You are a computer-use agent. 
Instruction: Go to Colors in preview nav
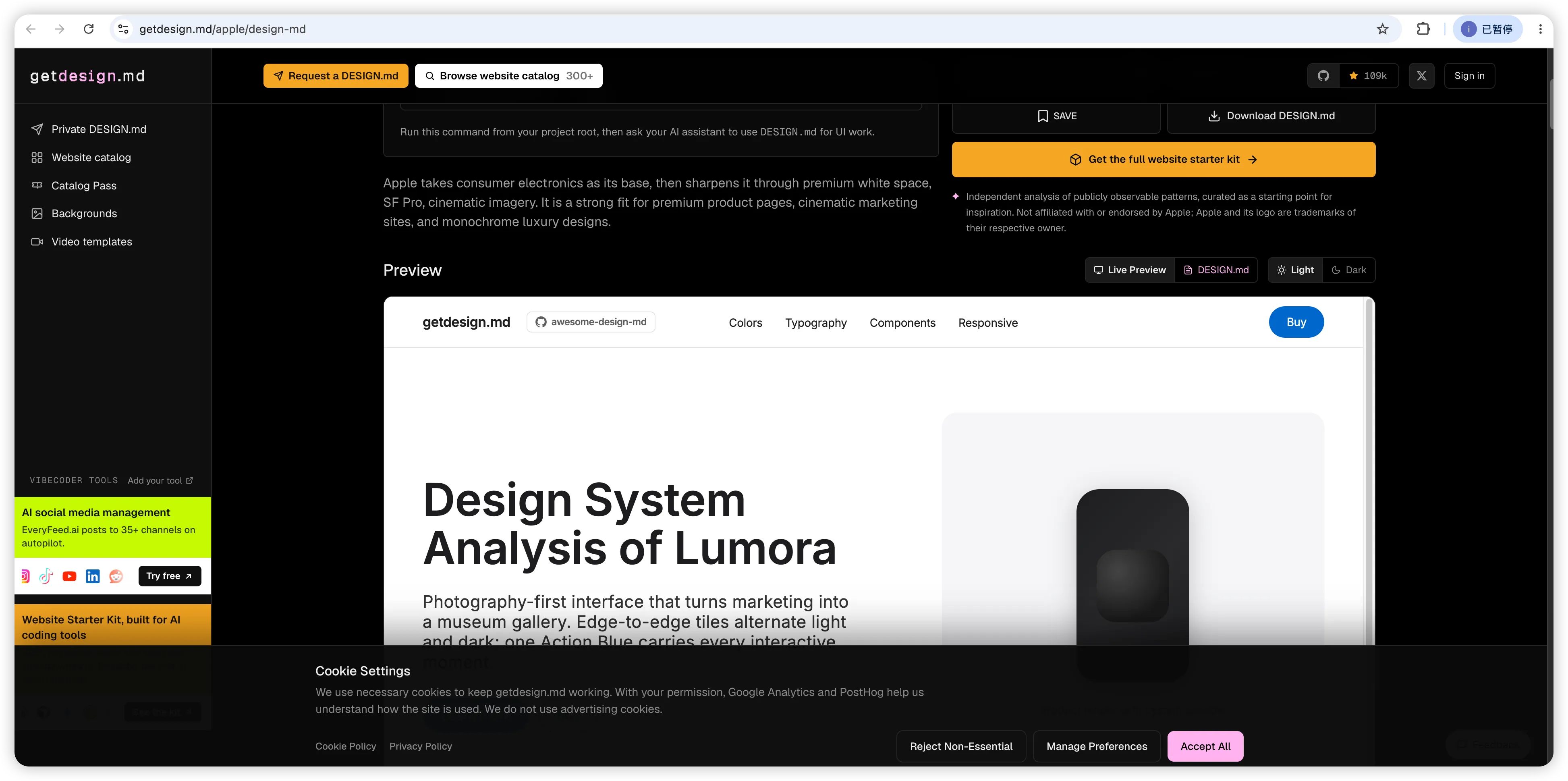coord(746,323)
